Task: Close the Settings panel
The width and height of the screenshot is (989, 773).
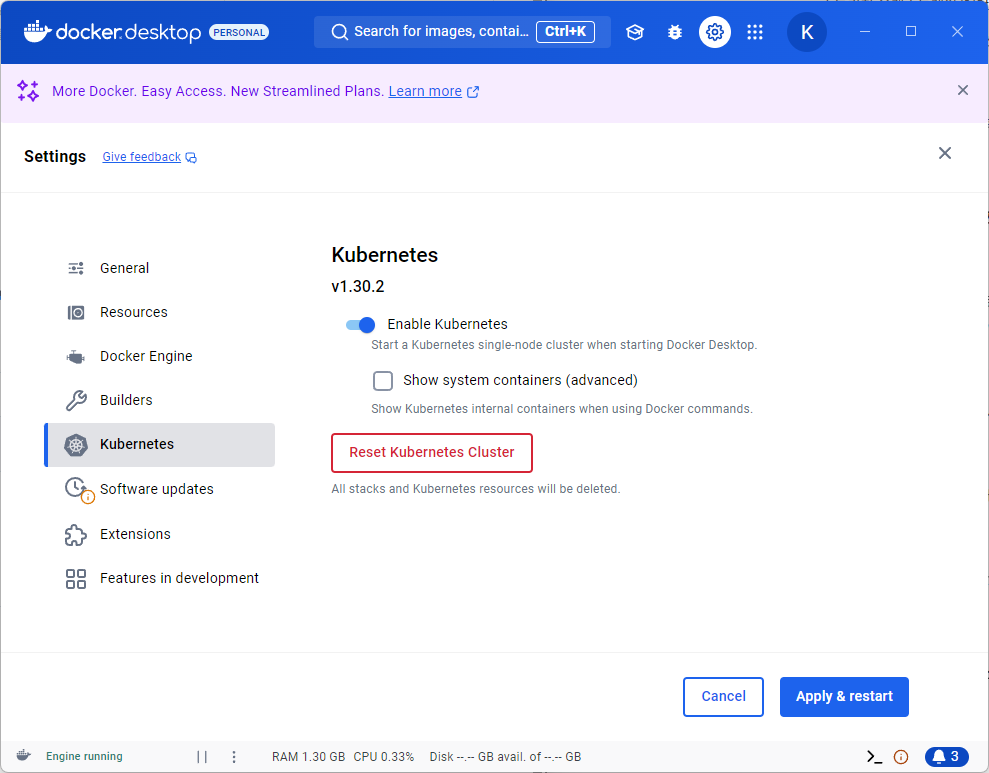Action: coord(944,153)
